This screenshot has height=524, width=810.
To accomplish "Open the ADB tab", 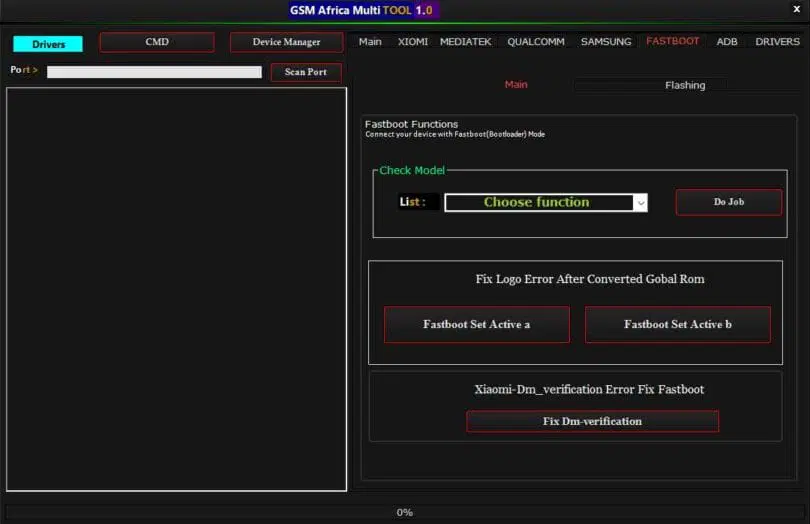I will click(727, 42).
